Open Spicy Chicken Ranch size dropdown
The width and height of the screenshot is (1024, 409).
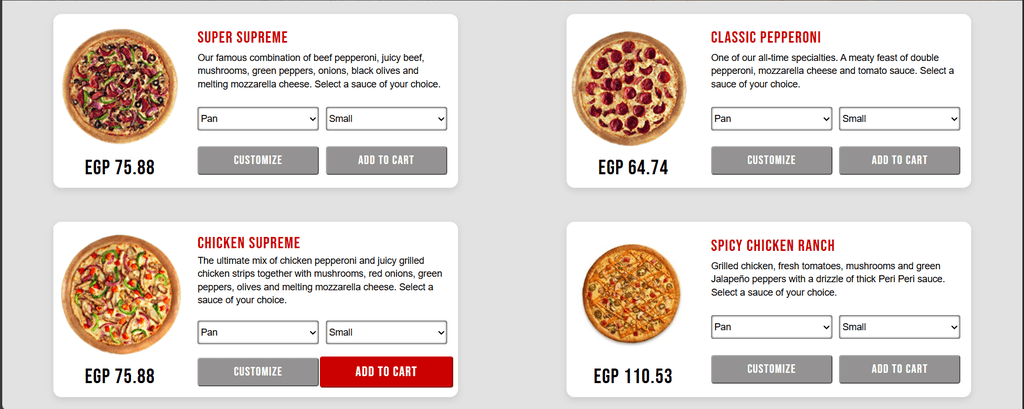click(x=899, y=327)
